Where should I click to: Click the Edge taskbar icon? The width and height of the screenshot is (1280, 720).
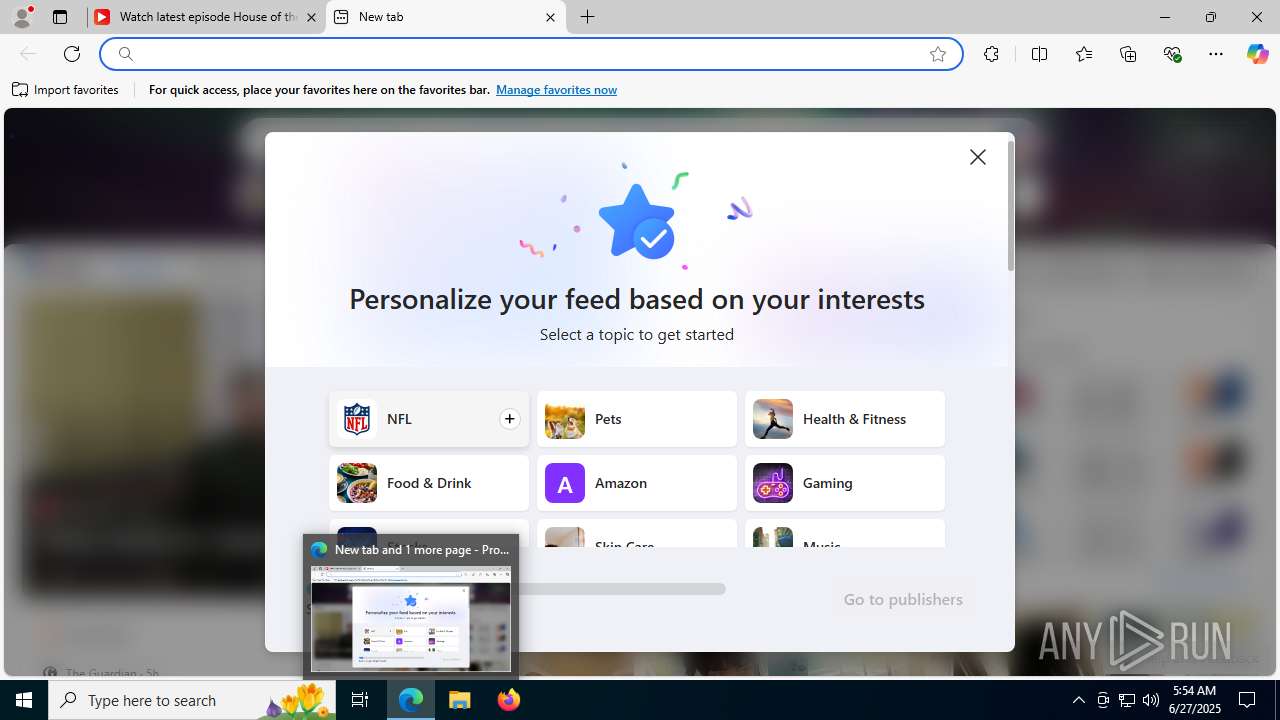click(411, 700)
